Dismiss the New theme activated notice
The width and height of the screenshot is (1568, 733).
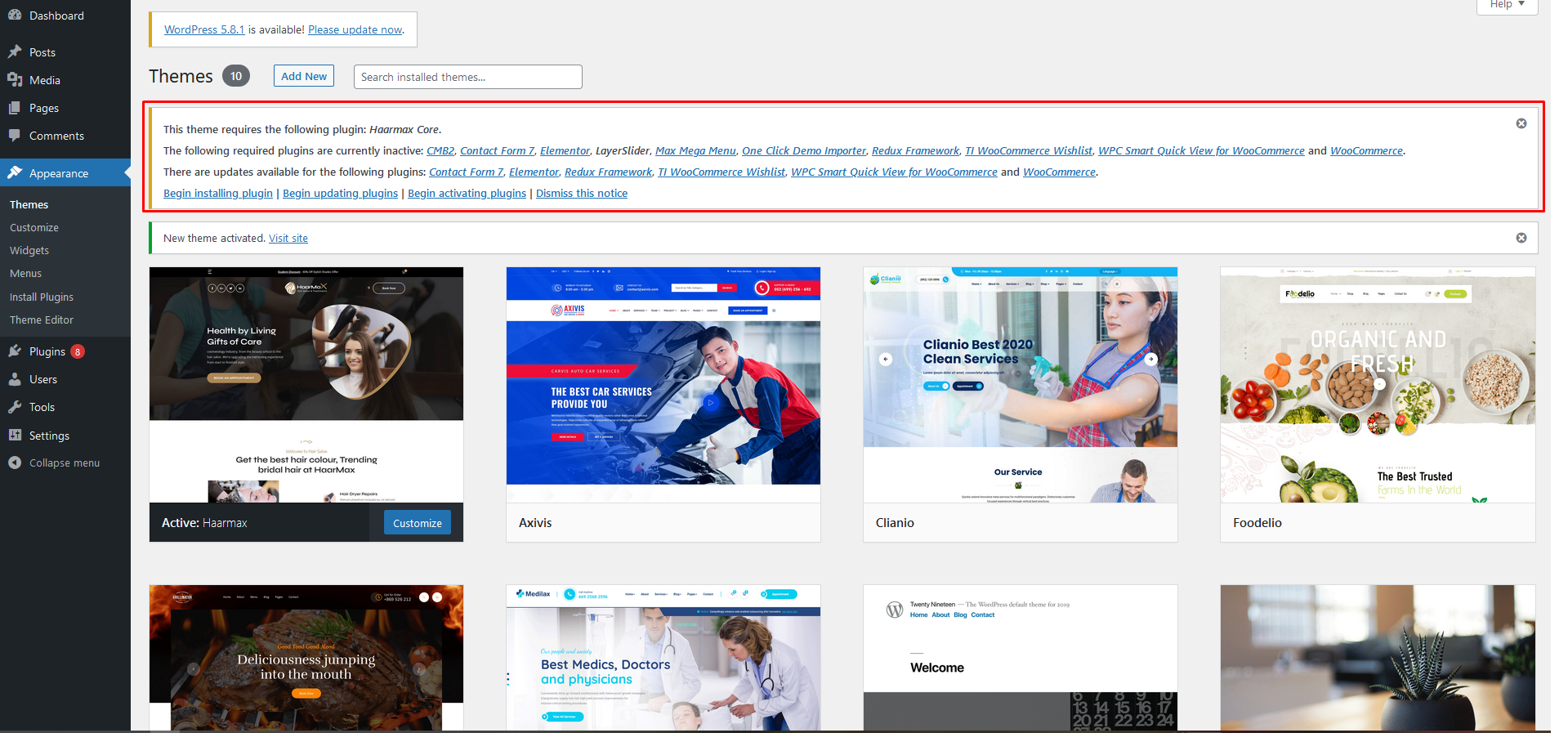1521,238
